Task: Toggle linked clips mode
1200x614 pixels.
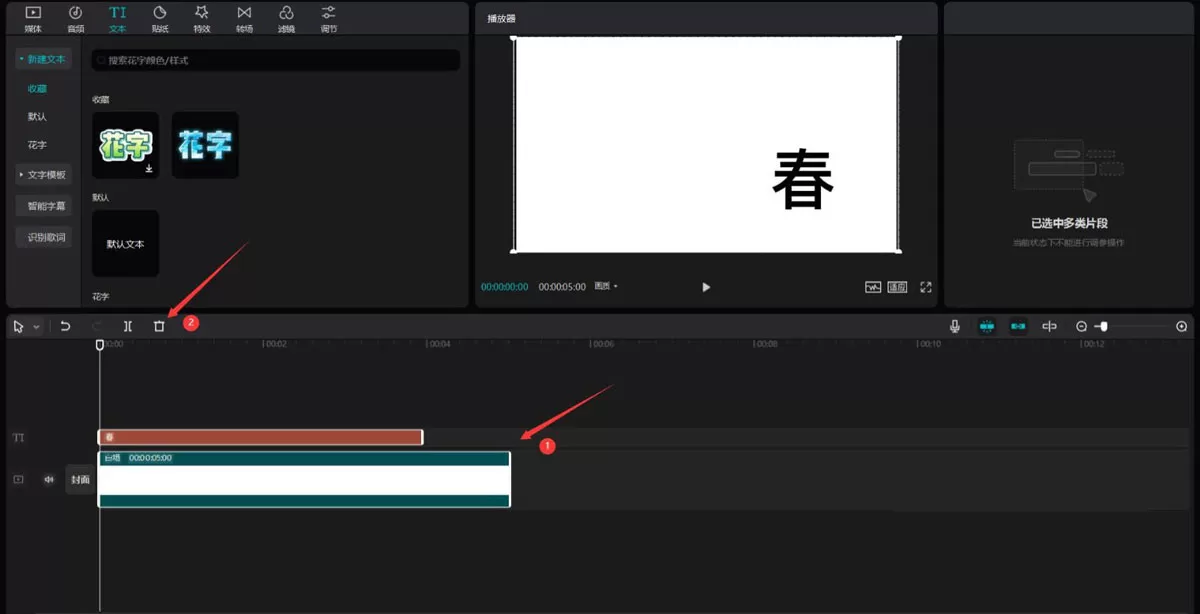Action: [1019, 326]
